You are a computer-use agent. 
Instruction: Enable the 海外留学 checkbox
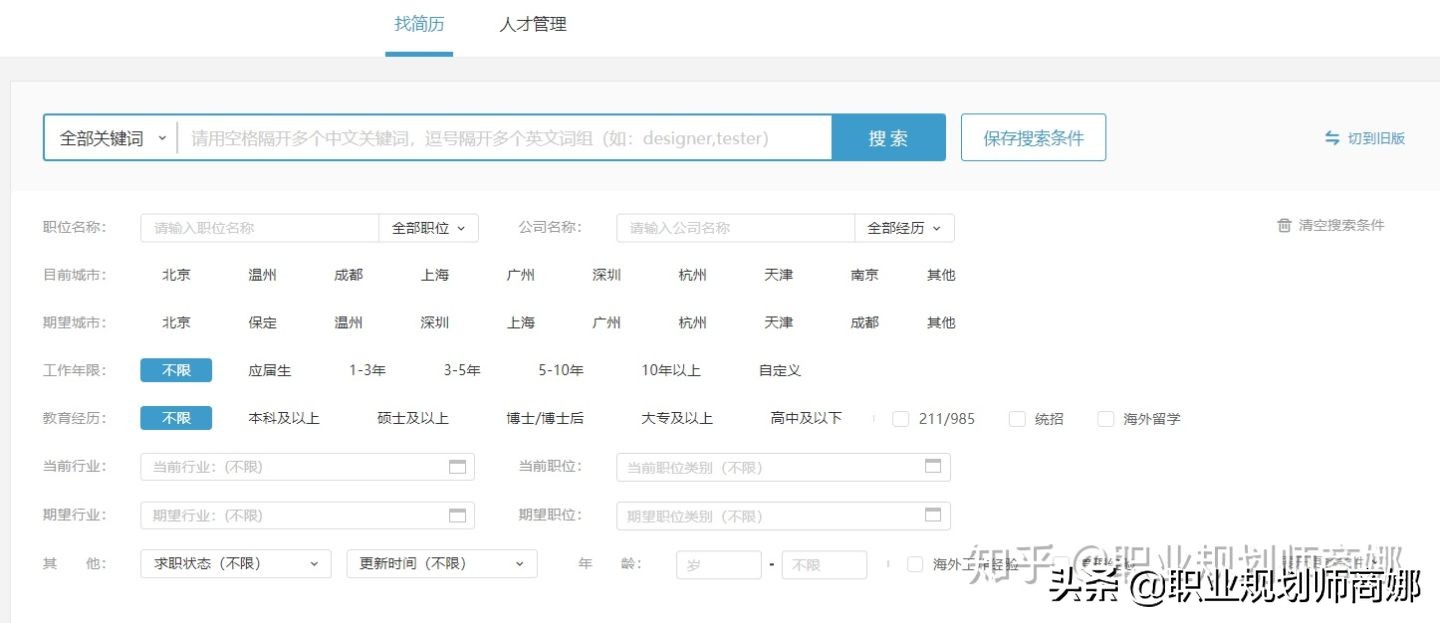point(1105,419)
